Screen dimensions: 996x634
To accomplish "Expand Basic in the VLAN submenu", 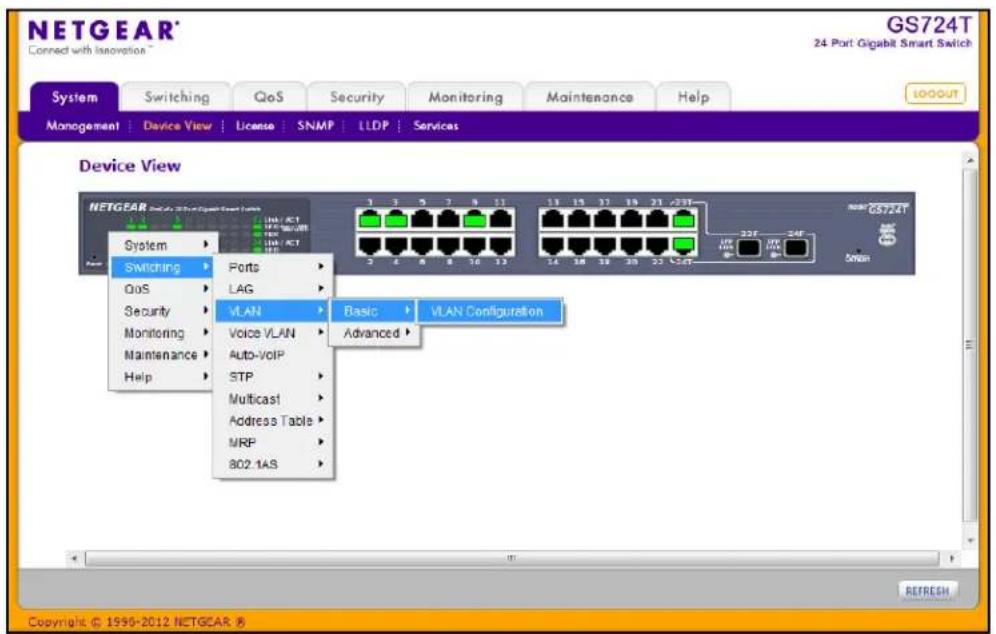I will (374, 311).
